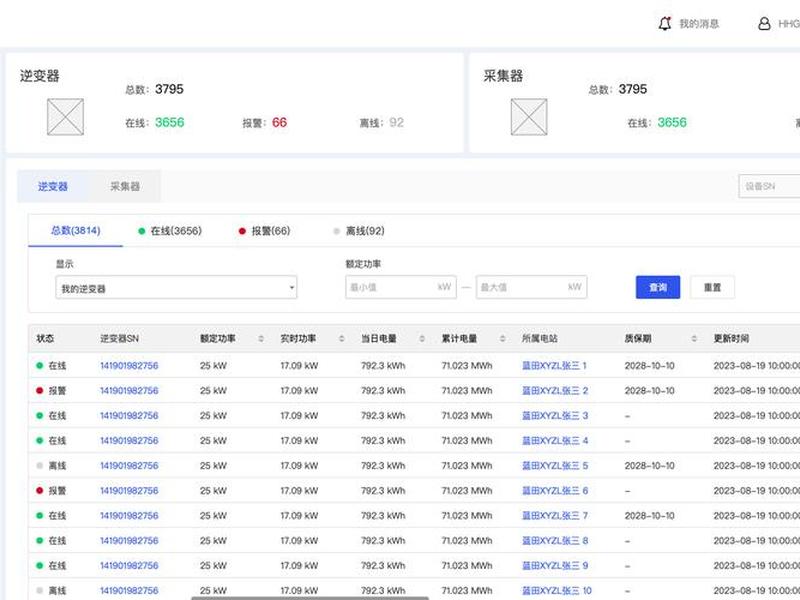Image resolution: width=800 pixels, height=600 pixels.
Task: Click the user profile icon
Action: point(764,23)
